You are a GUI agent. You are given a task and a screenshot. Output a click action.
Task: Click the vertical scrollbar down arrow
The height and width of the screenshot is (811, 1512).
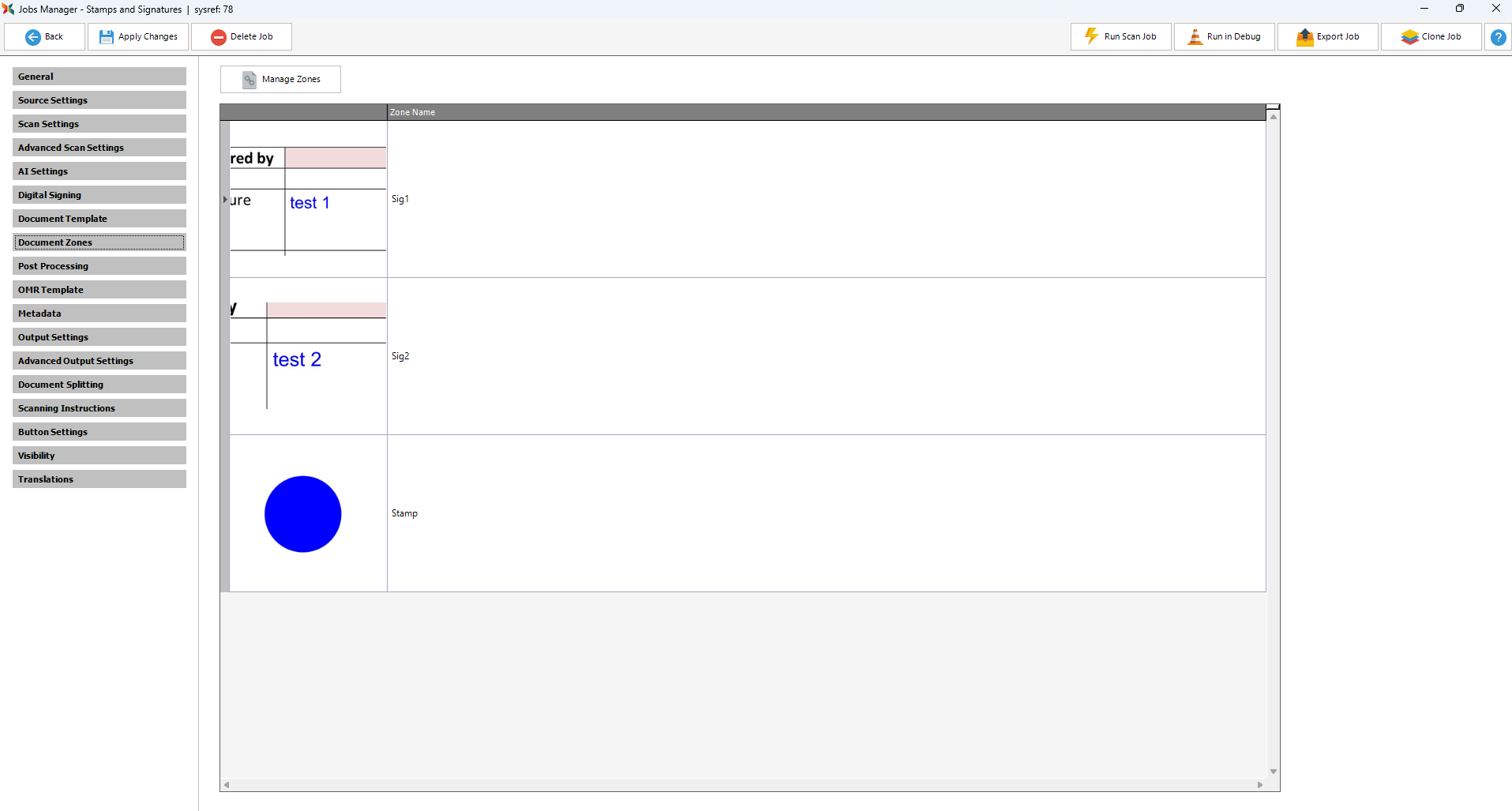(1273, 772)
